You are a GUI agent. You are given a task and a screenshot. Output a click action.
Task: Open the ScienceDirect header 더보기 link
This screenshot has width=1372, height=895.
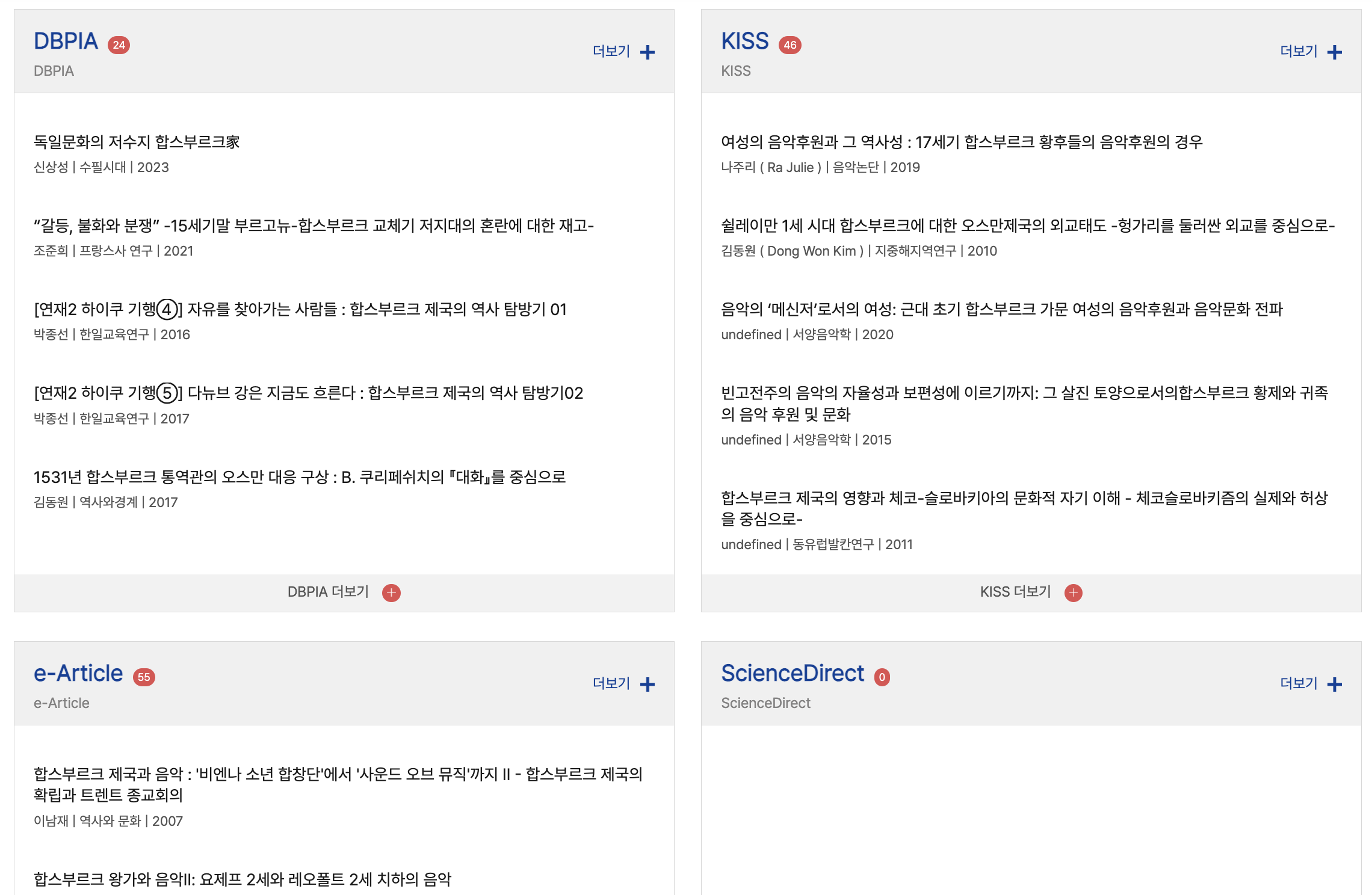point(1299,683)
